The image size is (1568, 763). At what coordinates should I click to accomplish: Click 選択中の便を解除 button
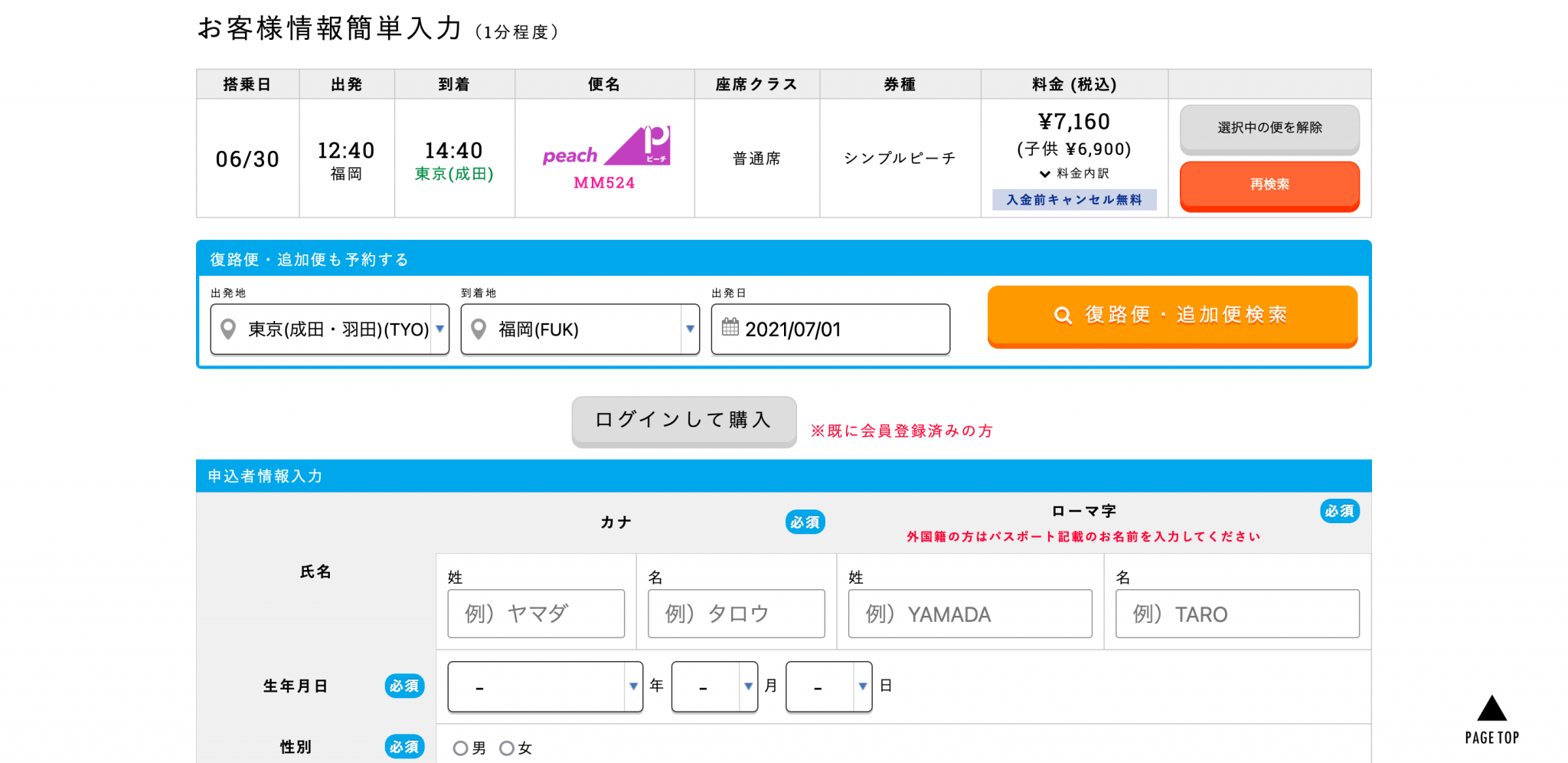[1269, 128]
